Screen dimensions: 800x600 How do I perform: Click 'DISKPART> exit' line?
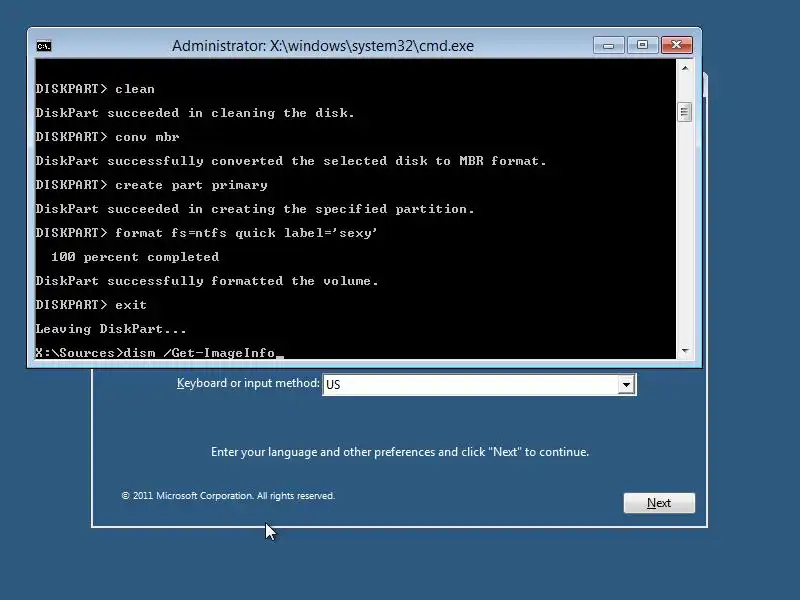(x=91, y=305)
